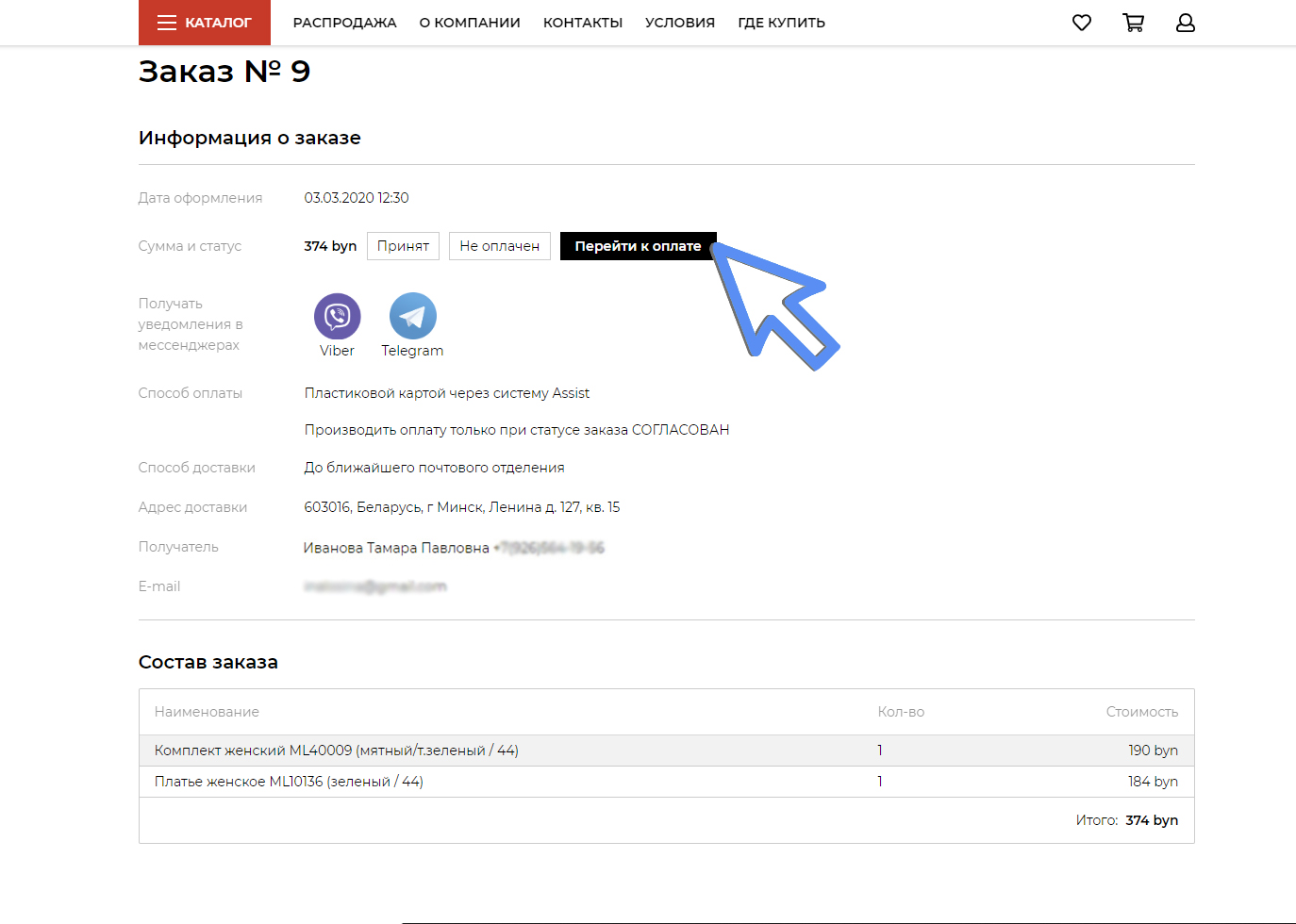1296x924 pixels.
Task: Open the shopping cart icon
Action: pos(1134,23)
